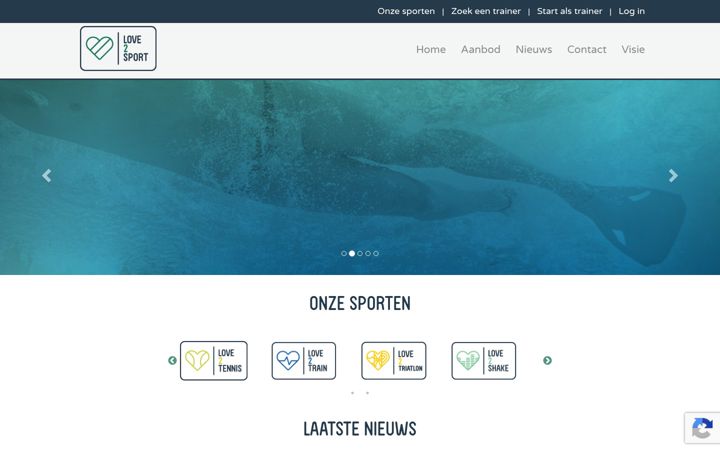Select second sports carousel page dot
Screen dimensions: 720x450
click(367, 393)
